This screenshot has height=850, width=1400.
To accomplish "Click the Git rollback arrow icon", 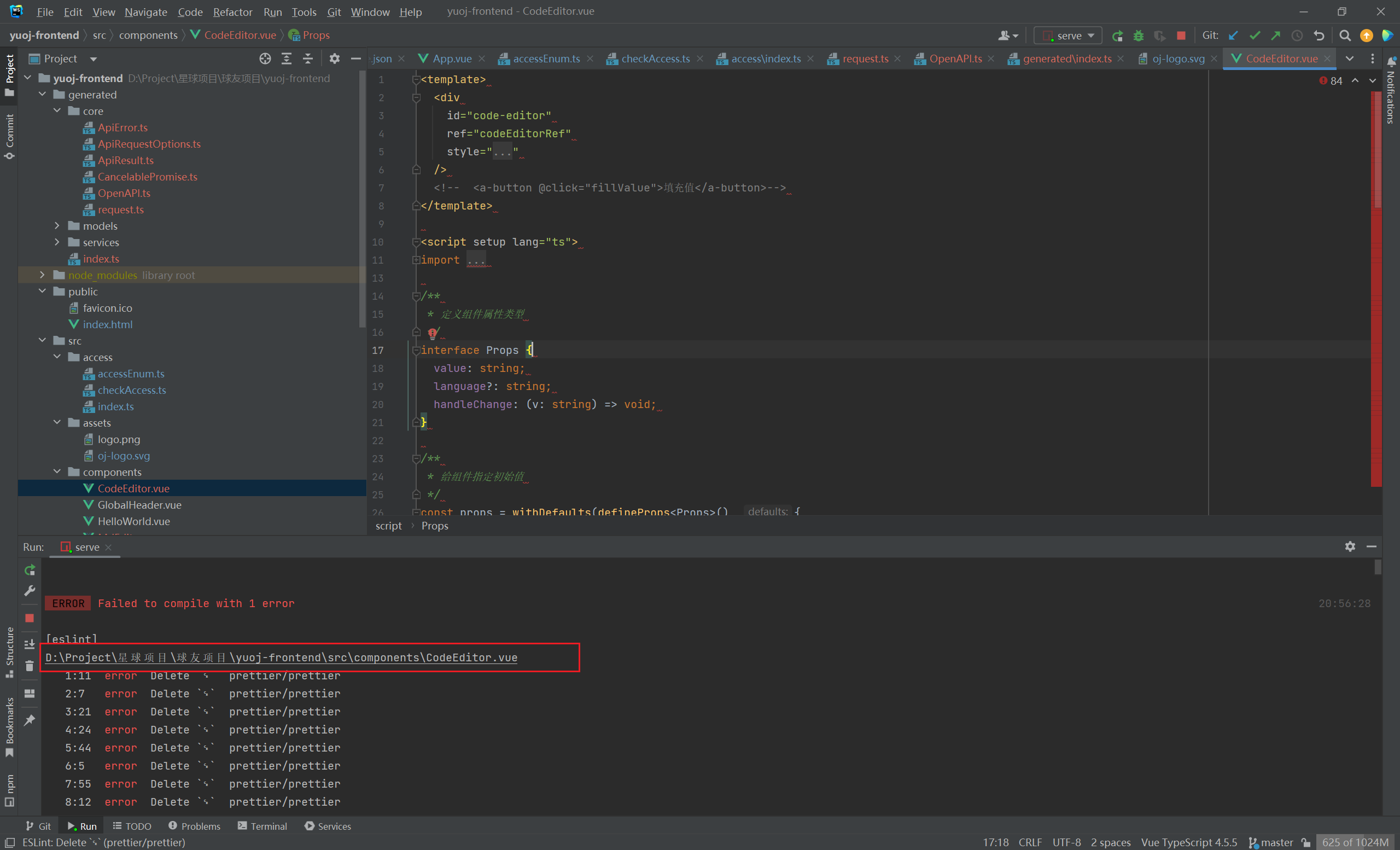I will (1319, 36).
